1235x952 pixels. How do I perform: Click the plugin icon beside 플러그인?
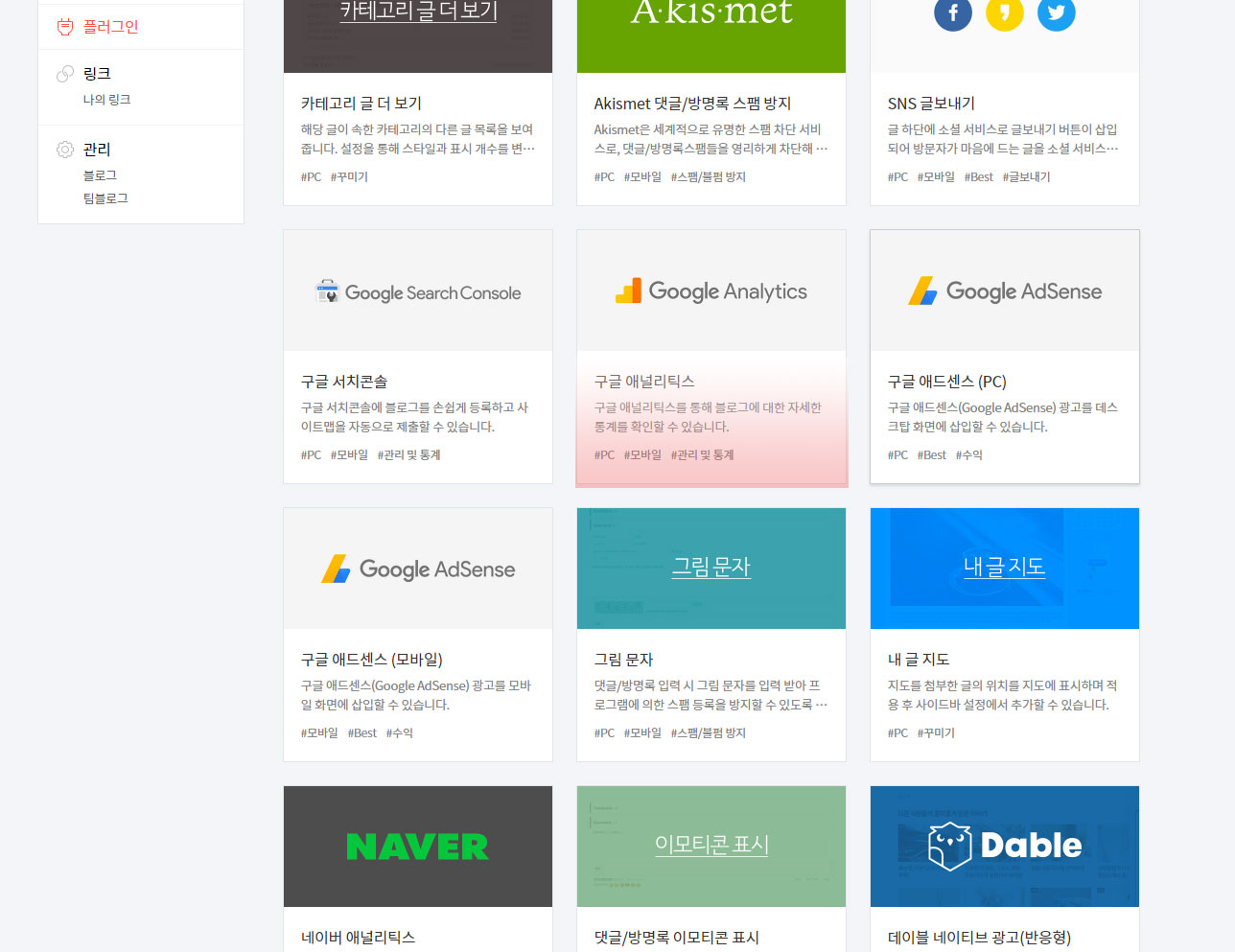pos(65,27)
